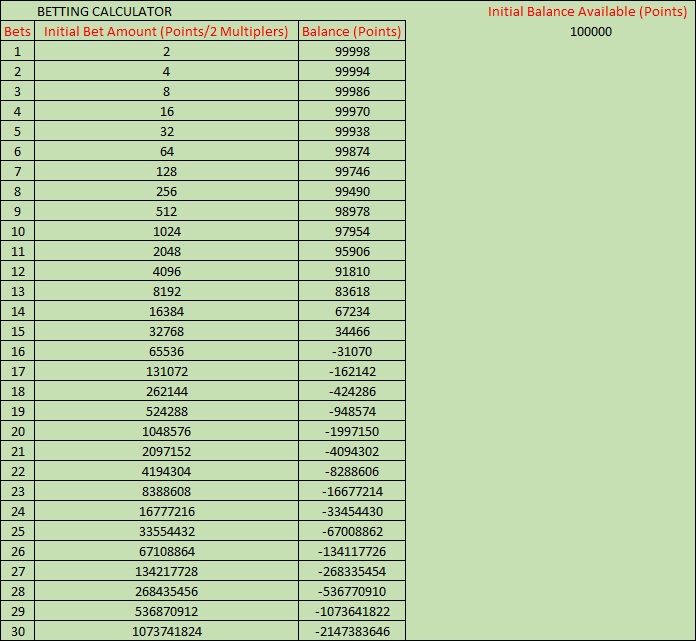Click balance cell 83618
This screenshot has height=641, width=696.
pos(352,291)
